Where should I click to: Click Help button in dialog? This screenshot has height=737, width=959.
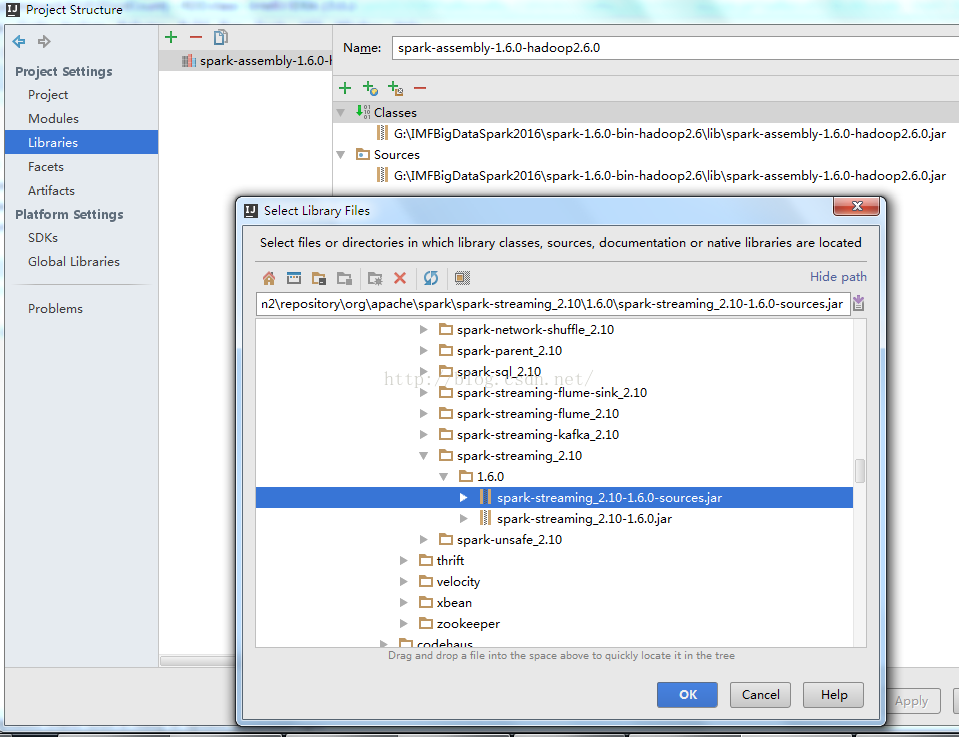click(x=834, y=695)
